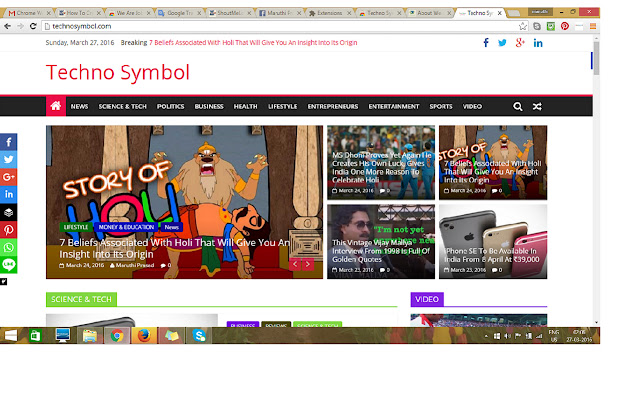Open the SCIENCE & TECH menu item
The width and height of the screenshot is (640, 400).
tap(122, 107)
